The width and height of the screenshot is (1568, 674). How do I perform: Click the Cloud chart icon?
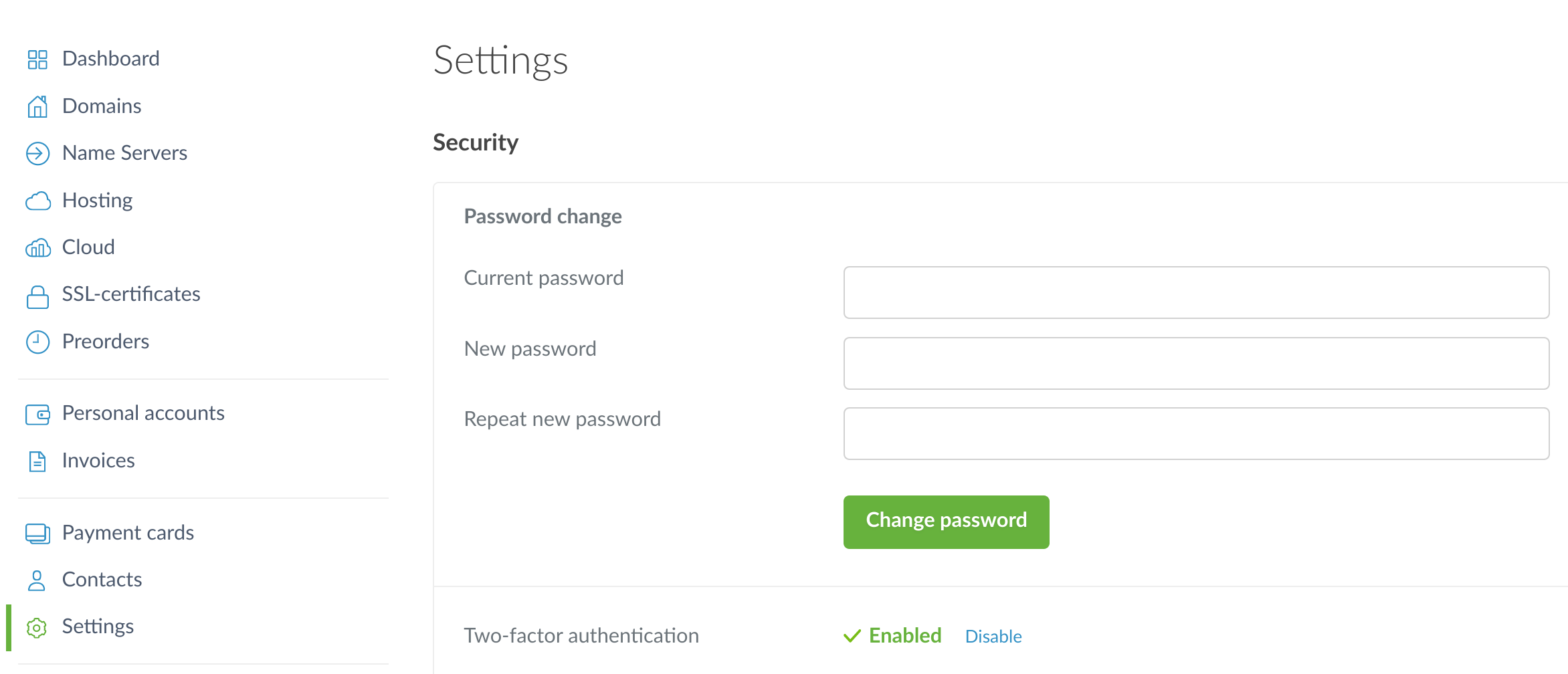(37, 248)
